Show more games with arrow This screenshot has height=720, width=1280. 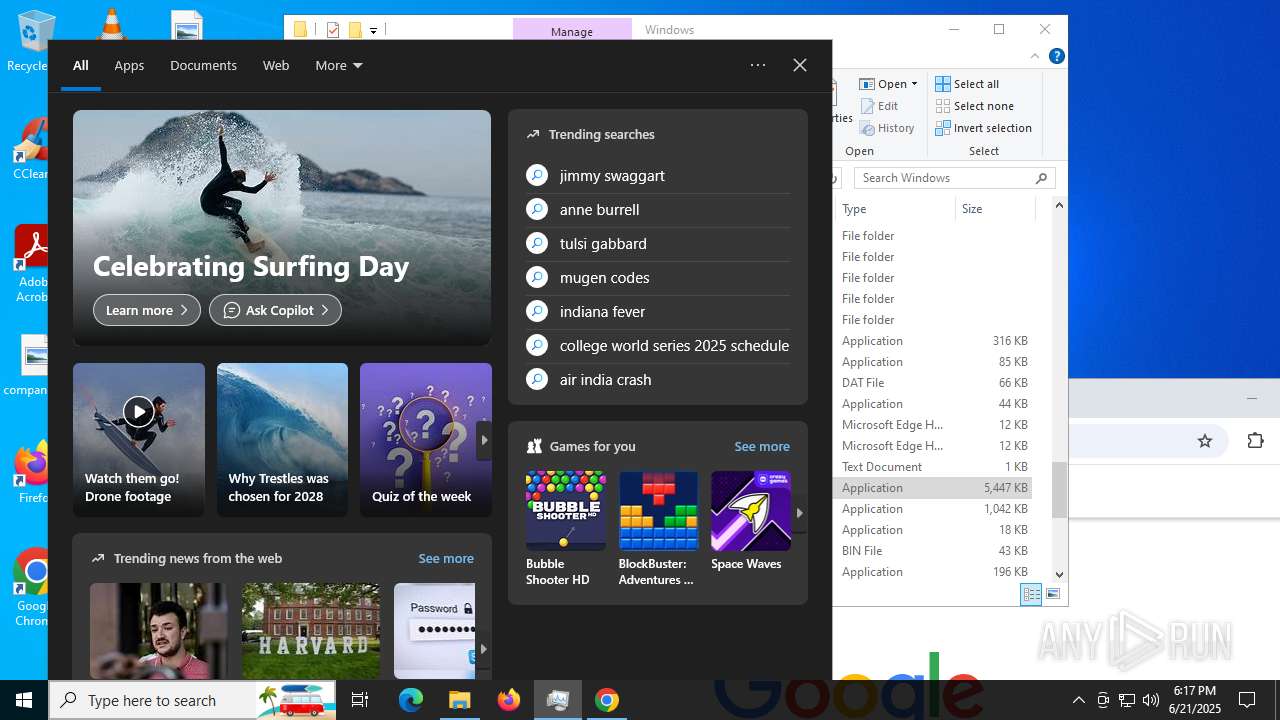[x=799, y=512]
